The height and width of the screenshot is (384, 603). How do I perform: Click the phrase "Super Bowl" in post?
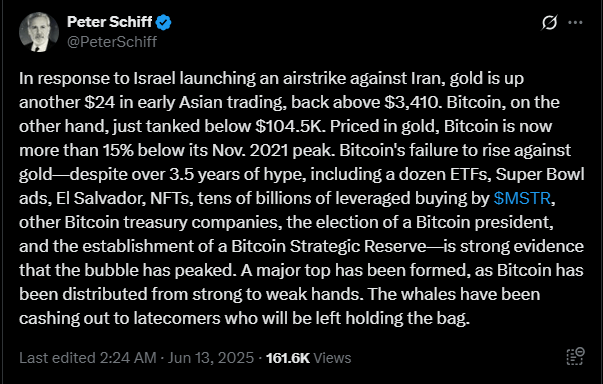540,175
